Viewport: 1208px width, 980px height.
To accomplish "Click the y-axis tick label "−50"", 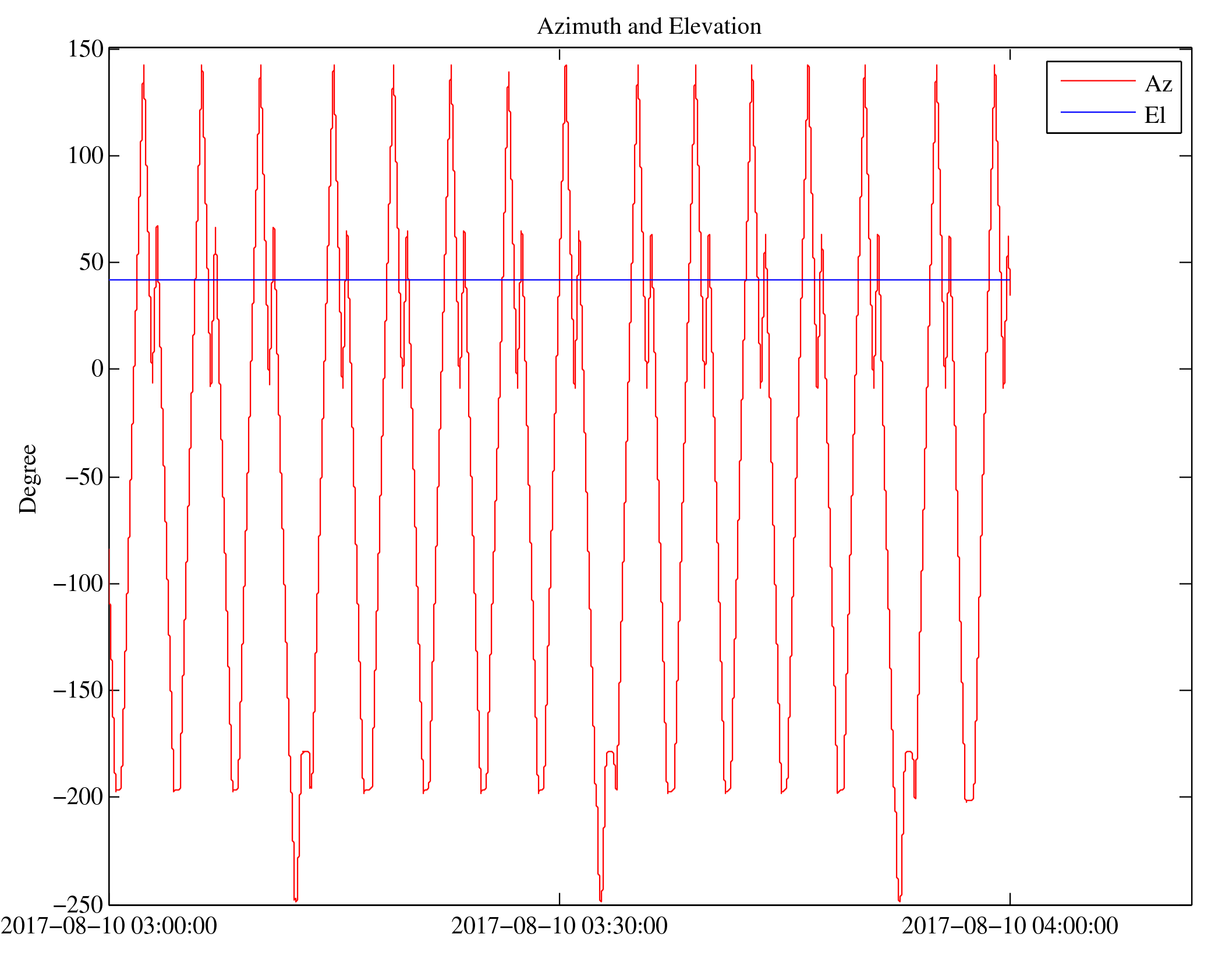I will point(84,476).
